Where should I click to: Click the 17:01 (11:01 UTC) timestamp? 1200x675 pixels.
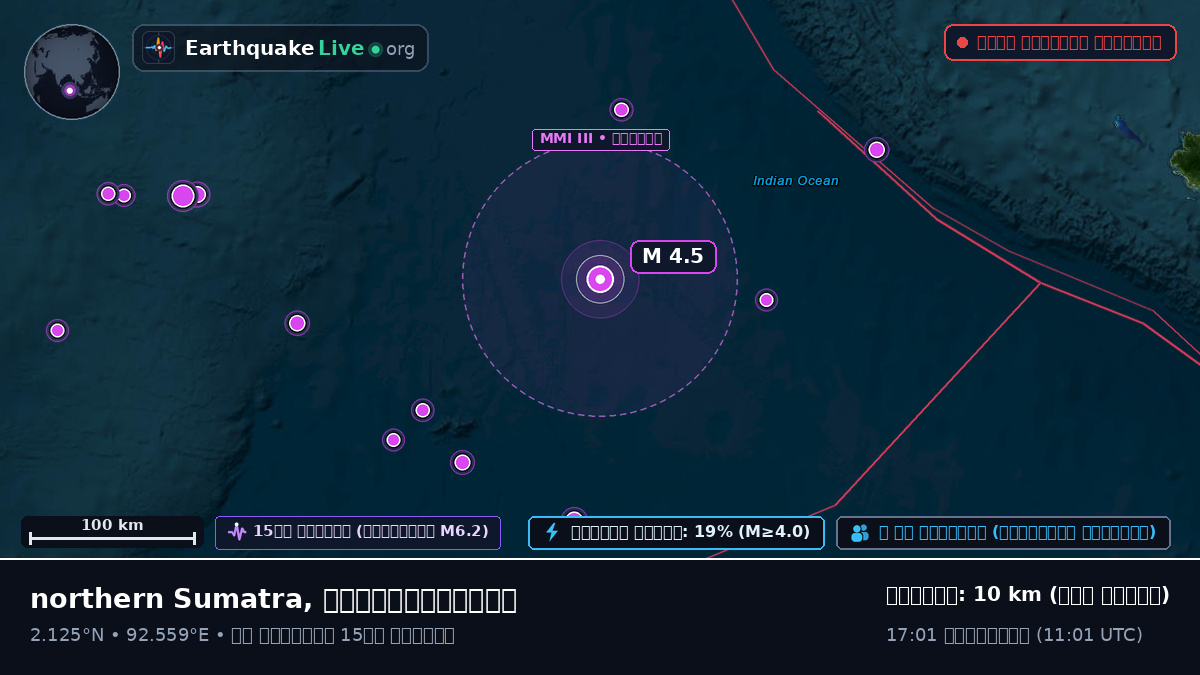(1014, 635)
